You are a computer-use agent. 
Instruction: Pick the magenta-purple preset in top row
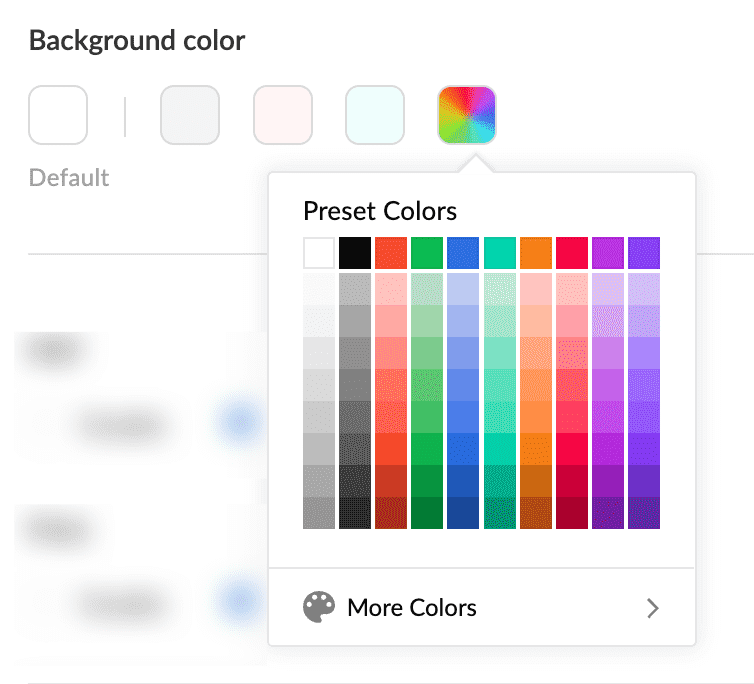607,253
